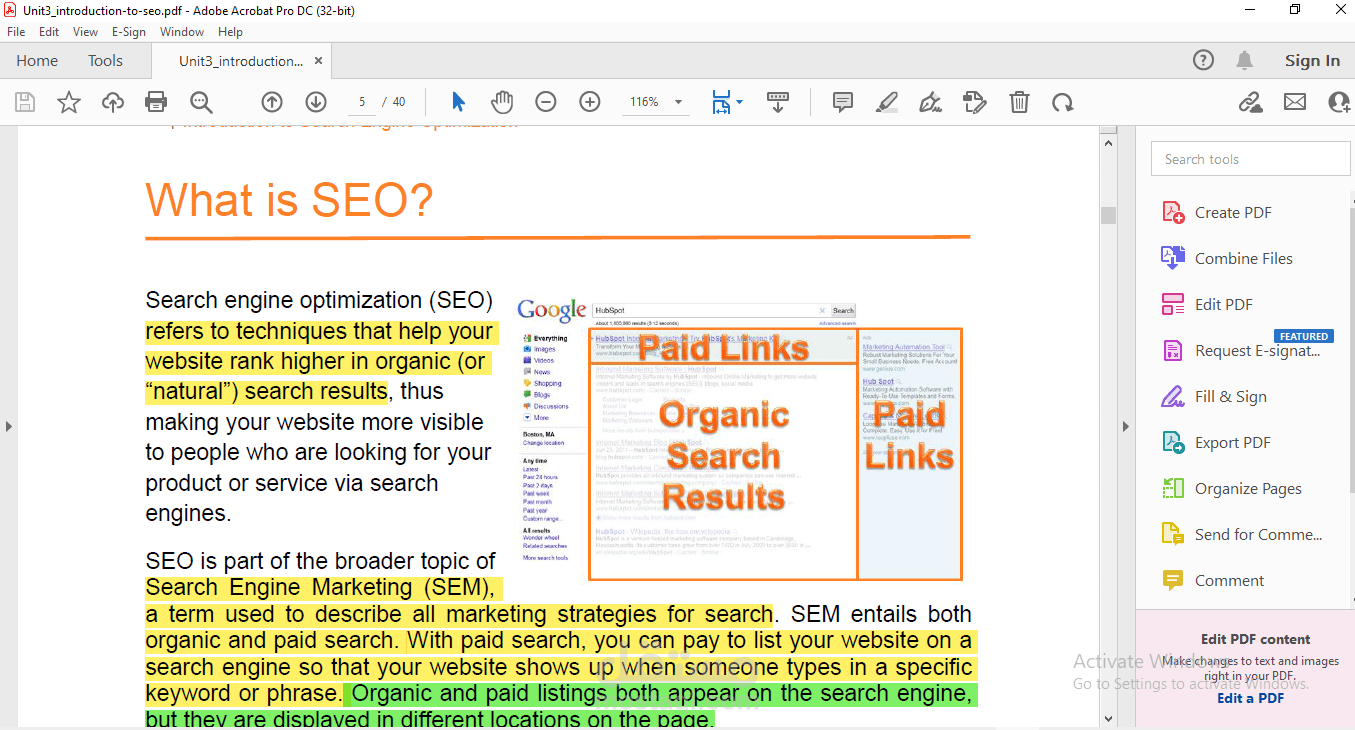Viewport: 1355px width, 730px height.
Task: Select the arrow Selection tool
Action: click(458, 102)
